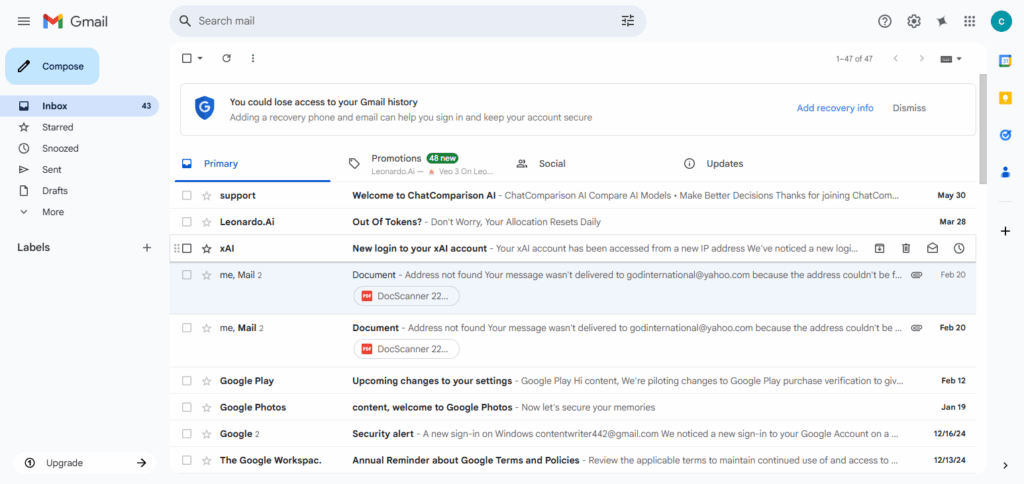1024x484 pixels.
Task: Open the More options three-dot menu
Action: coord(253,58)
